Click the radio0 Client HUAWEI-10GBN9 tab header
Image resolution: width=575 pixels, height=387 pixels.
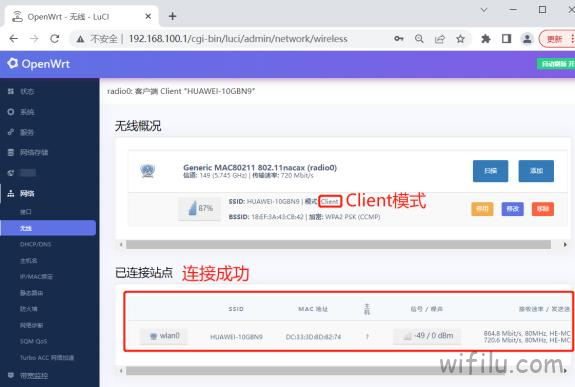pyautogui.click(x=181, y=91)
